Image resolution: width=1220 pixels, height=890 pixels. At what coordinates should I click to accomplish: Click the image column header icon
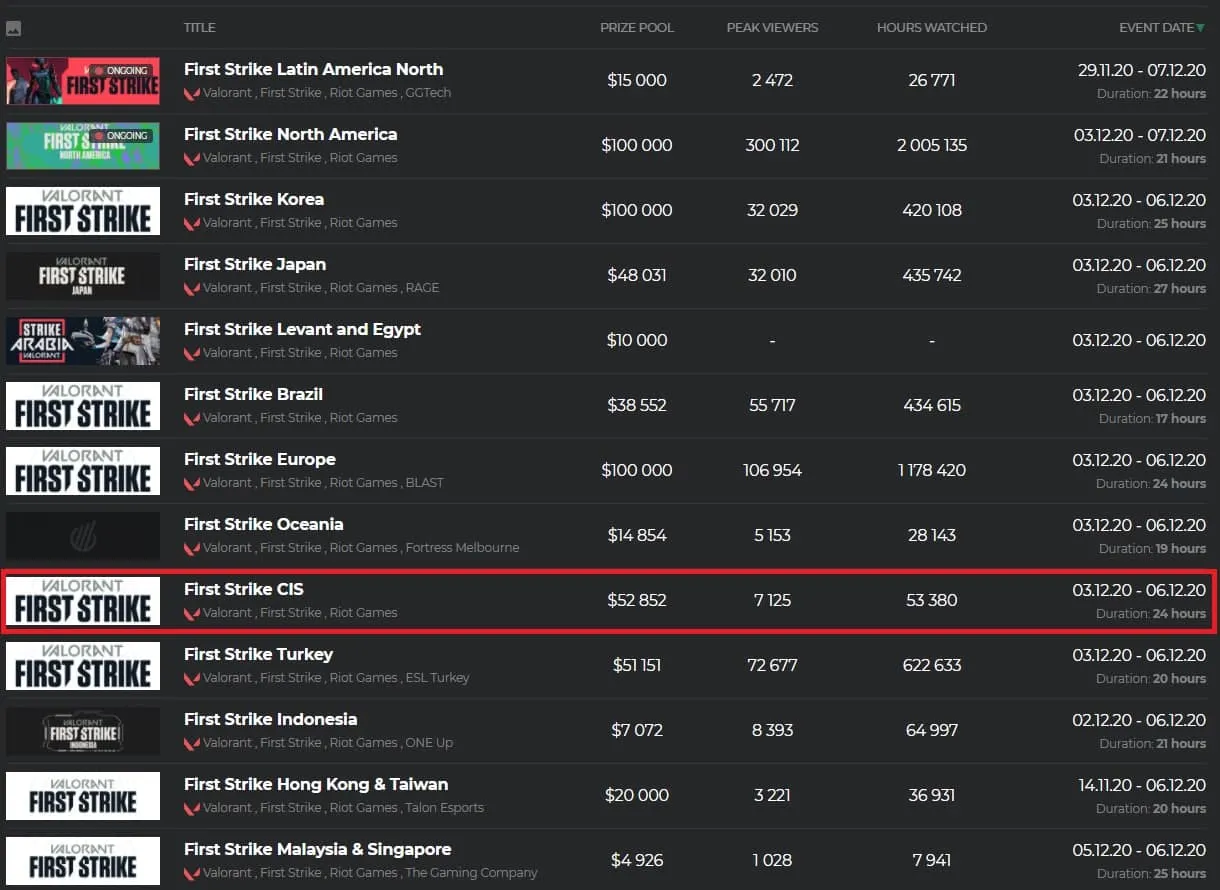point(14,29)
